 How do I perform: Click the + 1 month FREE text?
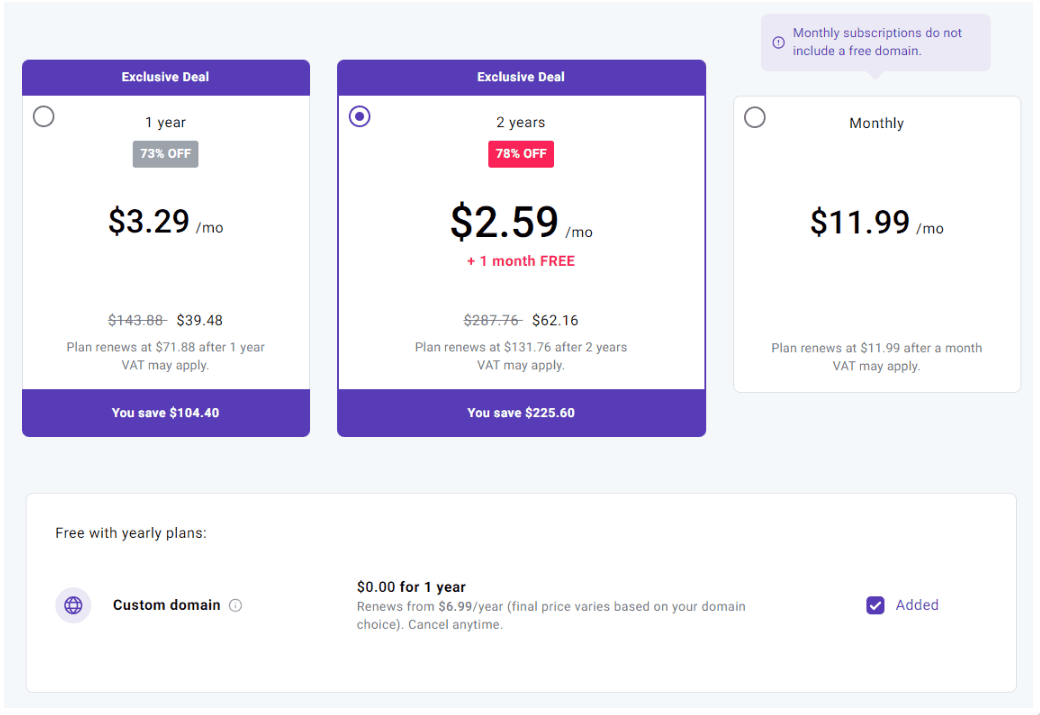[x=521, y=261]
